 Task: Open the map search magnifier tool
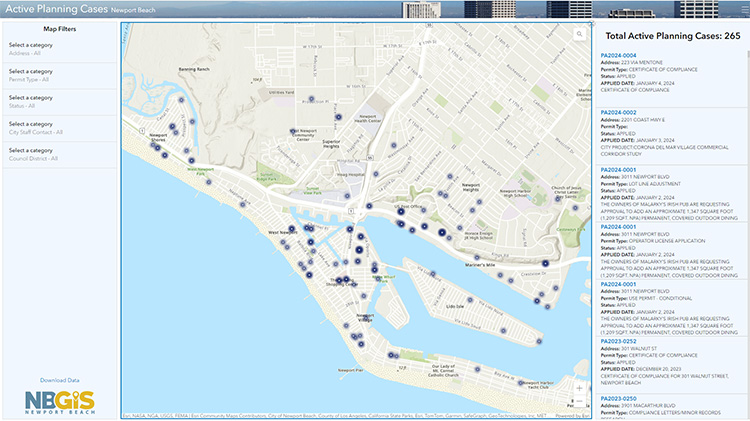[x=578, y=33]
